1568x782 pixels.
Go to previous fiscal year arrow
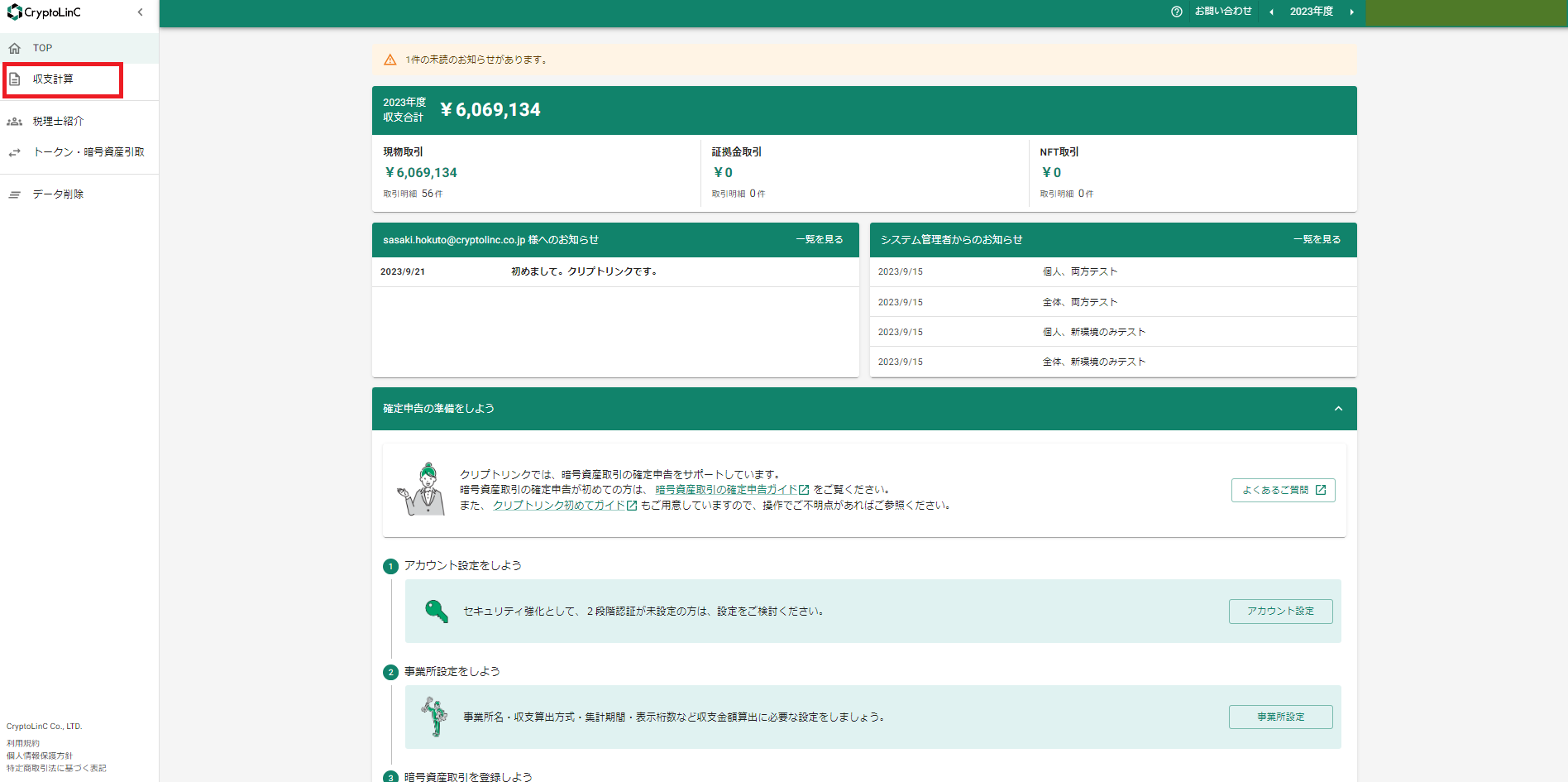click(x=1271, y=12)
